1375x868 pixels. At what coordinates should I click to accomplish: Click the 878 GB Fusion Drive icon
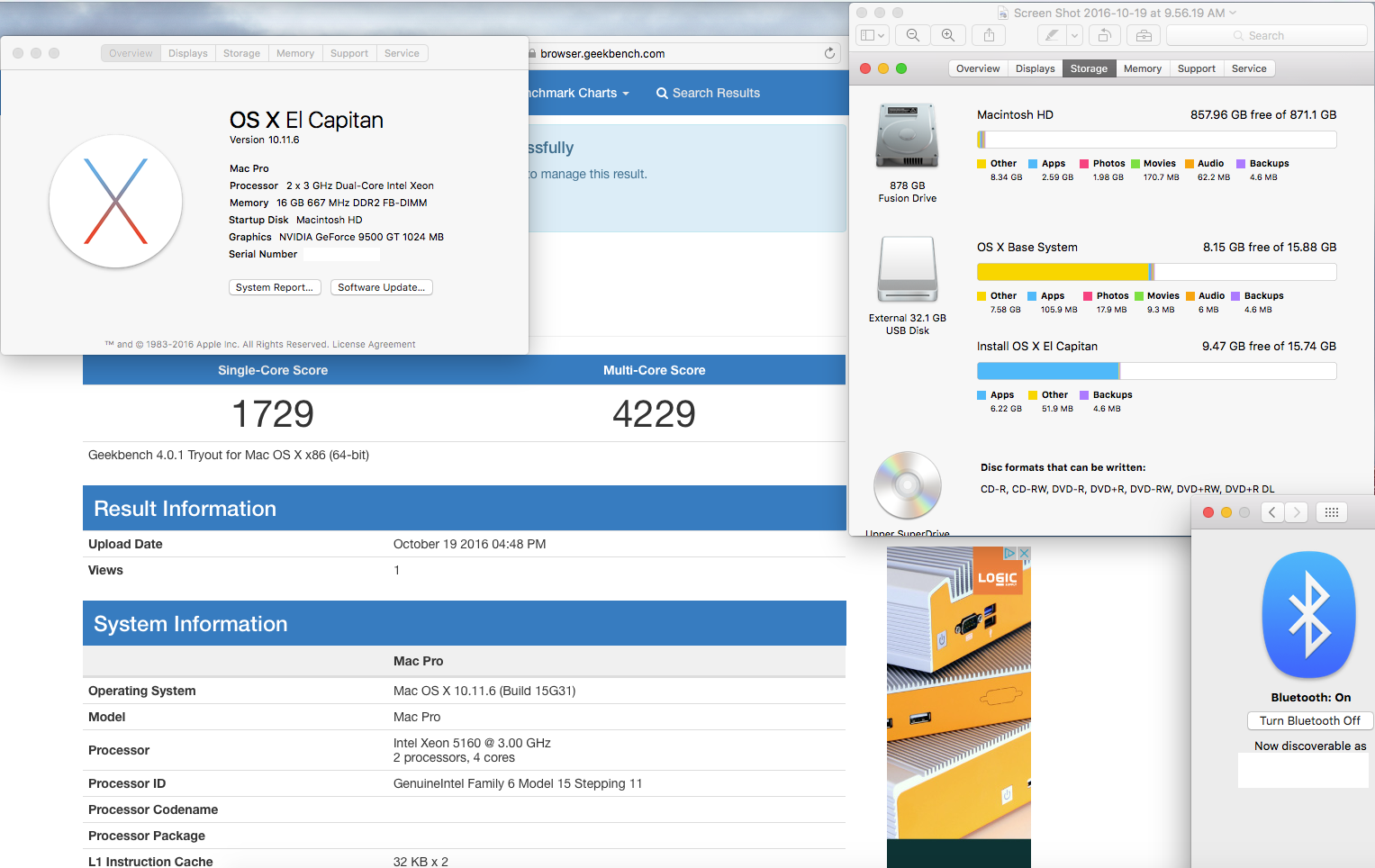click(x=908, y=136)
